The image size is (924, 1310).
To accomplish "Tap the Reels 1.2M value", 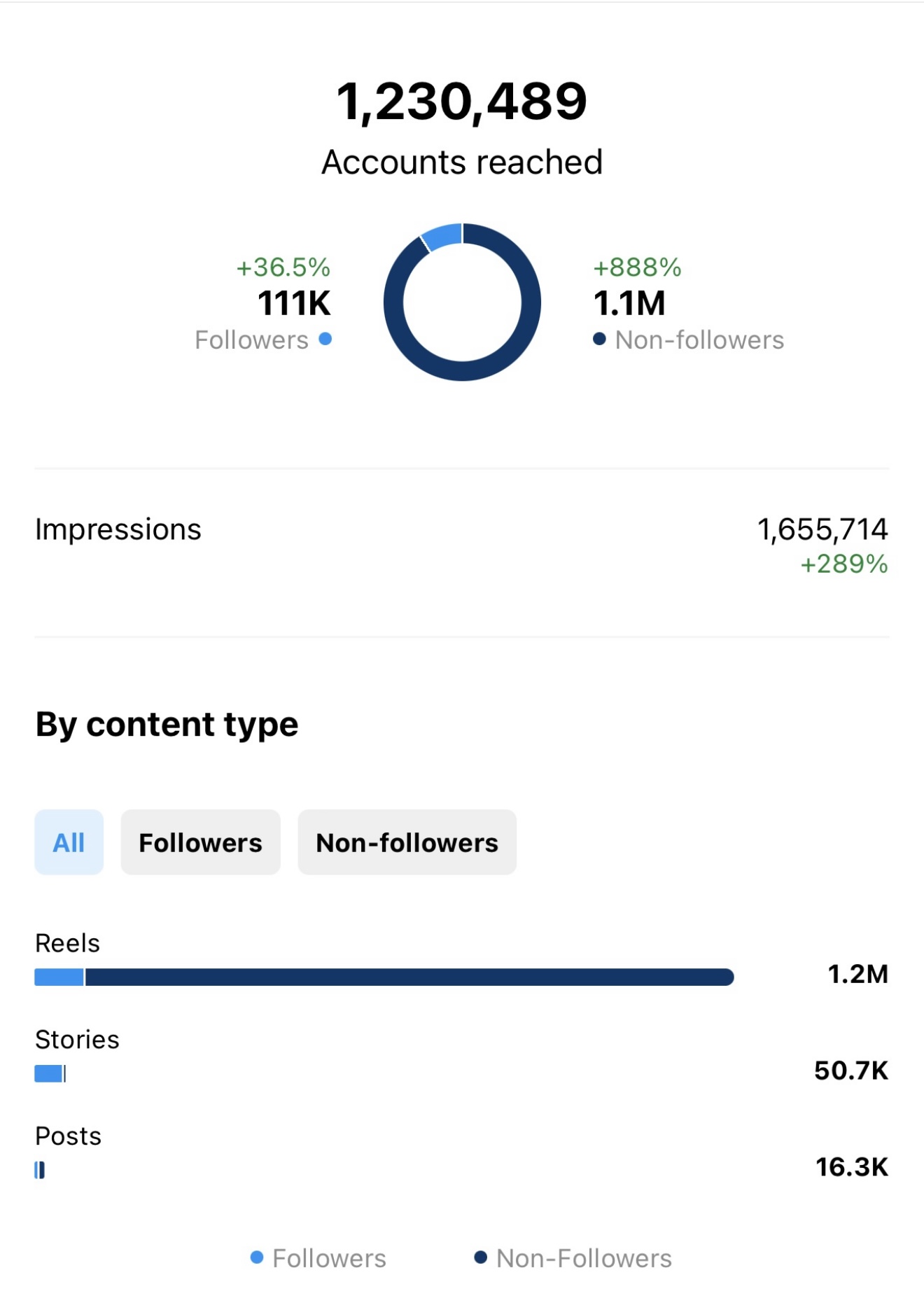I will pos(858,974).
